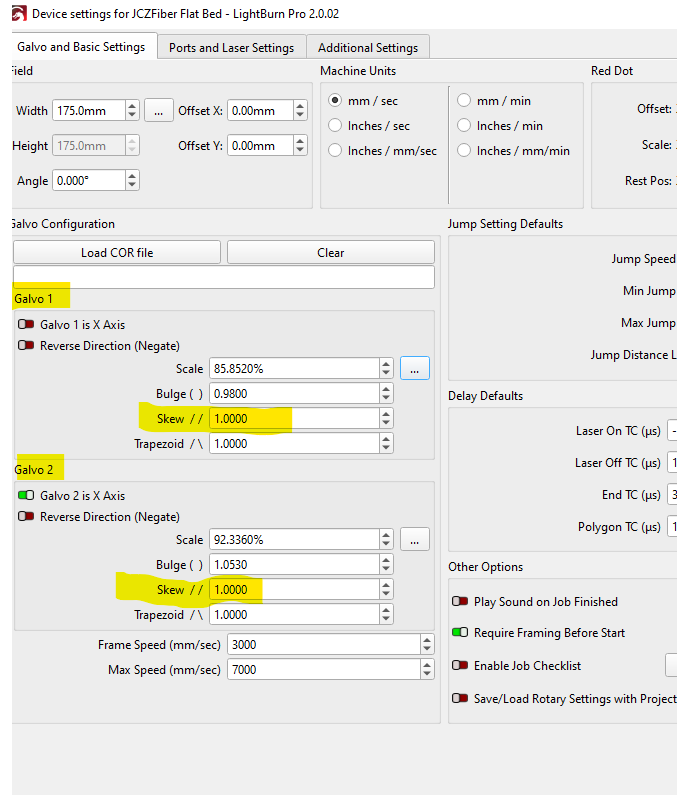Image resolution: width=677 pixels, height=795 pixels.
Task: Click the field Width spinner arrows
Action: [x=132, y=110]
